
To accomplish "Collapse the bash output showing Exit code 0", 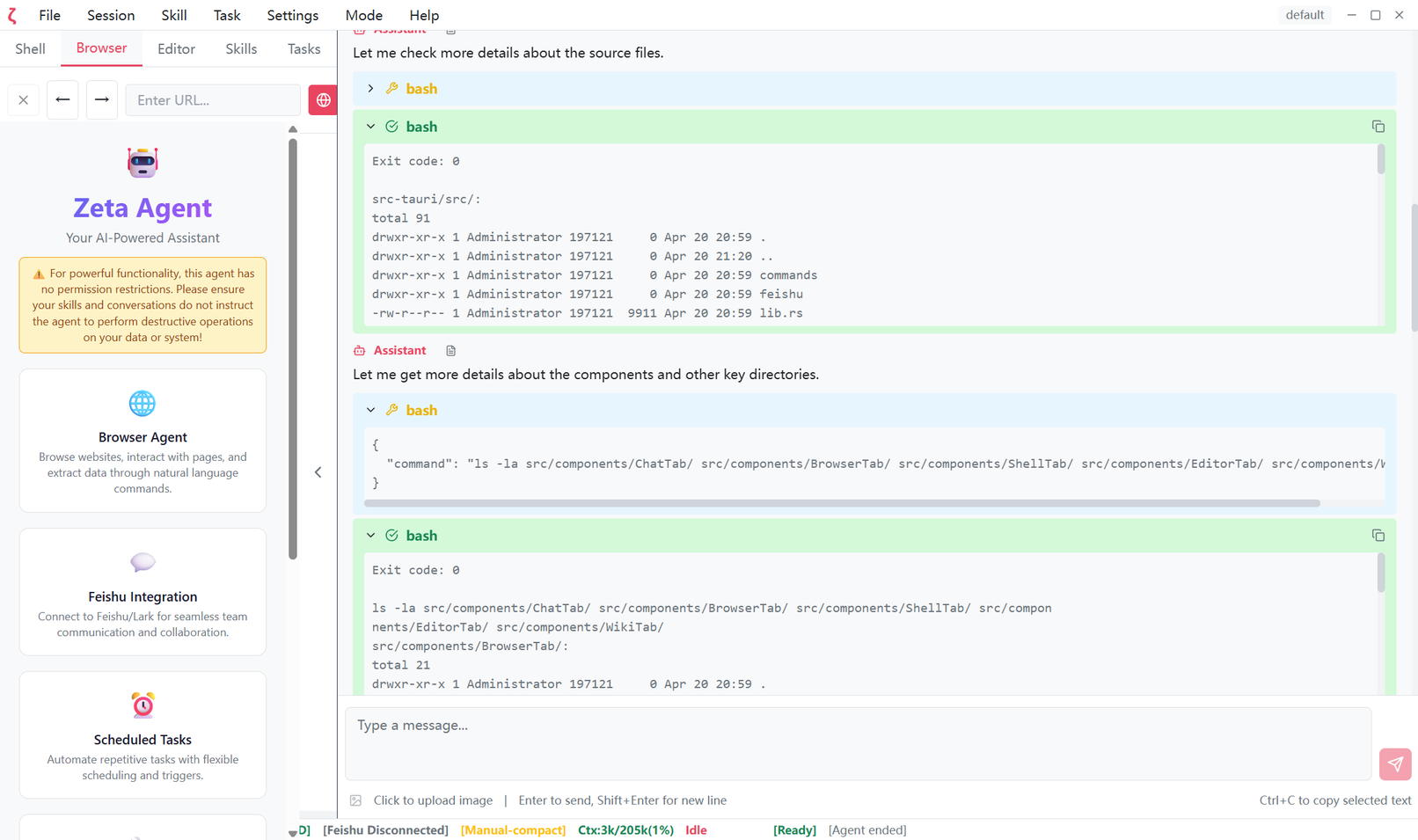I will point(369,126).
